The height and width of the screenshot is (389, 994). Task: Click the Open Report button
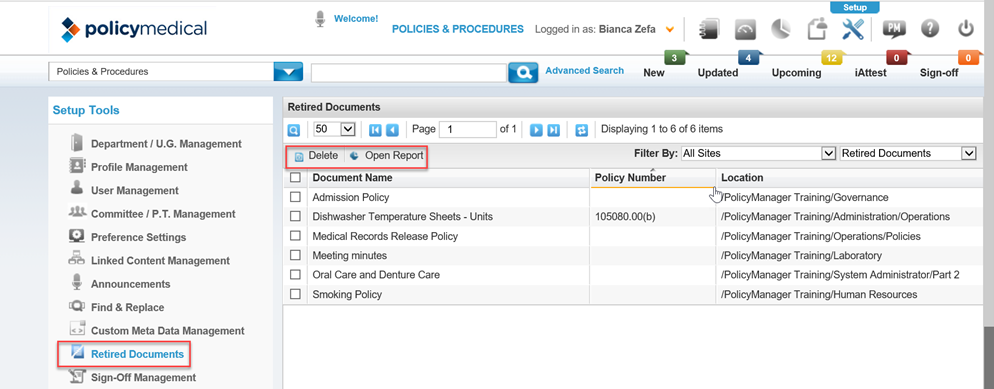(387, 155)
